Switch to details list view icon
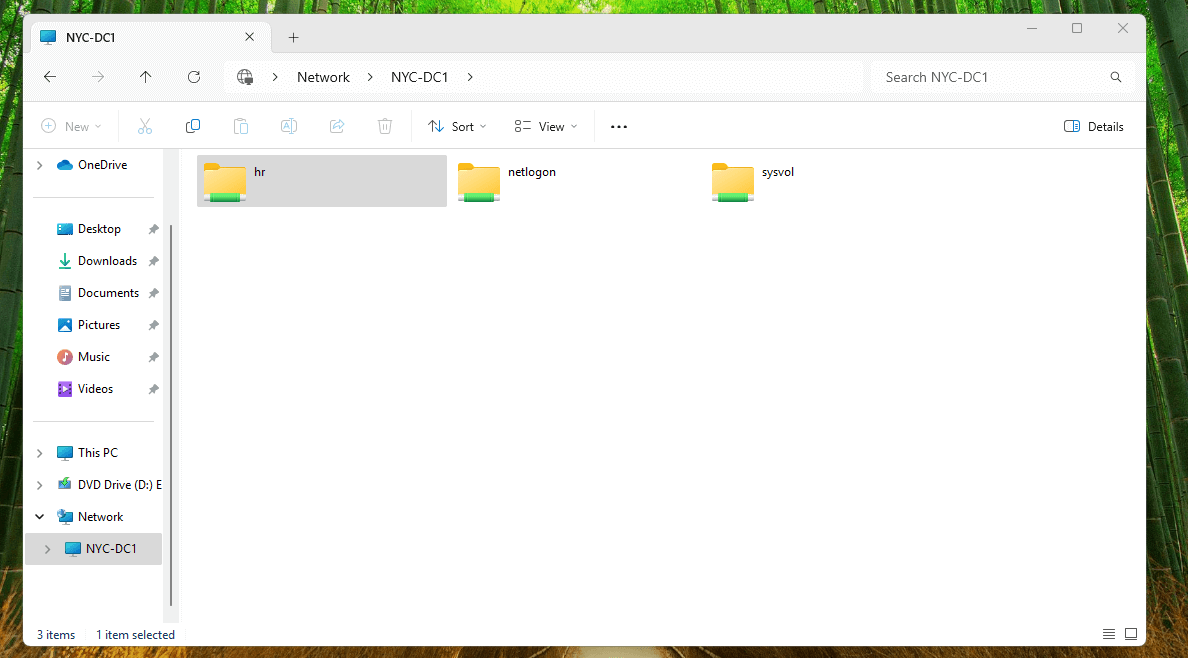This screenshot has height=658, width=1188. 1108,634
